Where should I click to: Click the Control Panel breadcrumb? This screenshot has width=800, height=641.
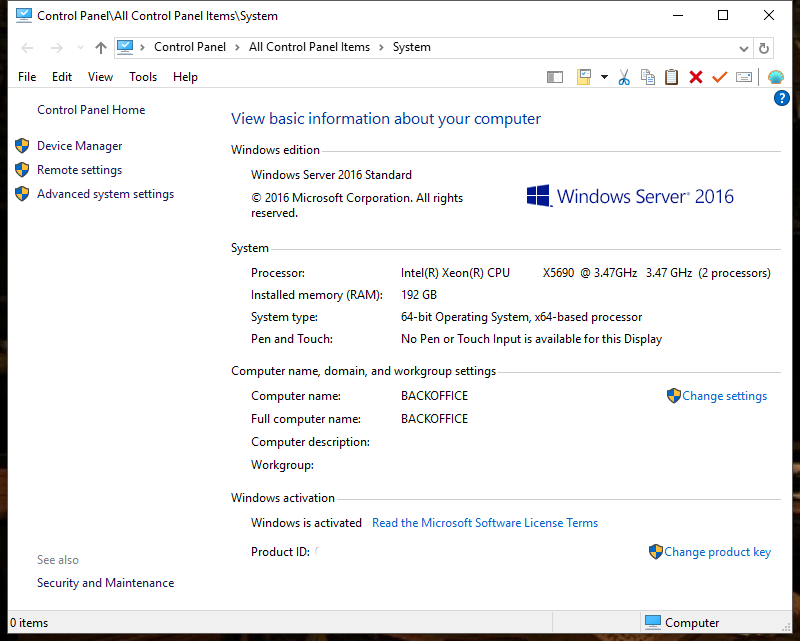[190, 47]
